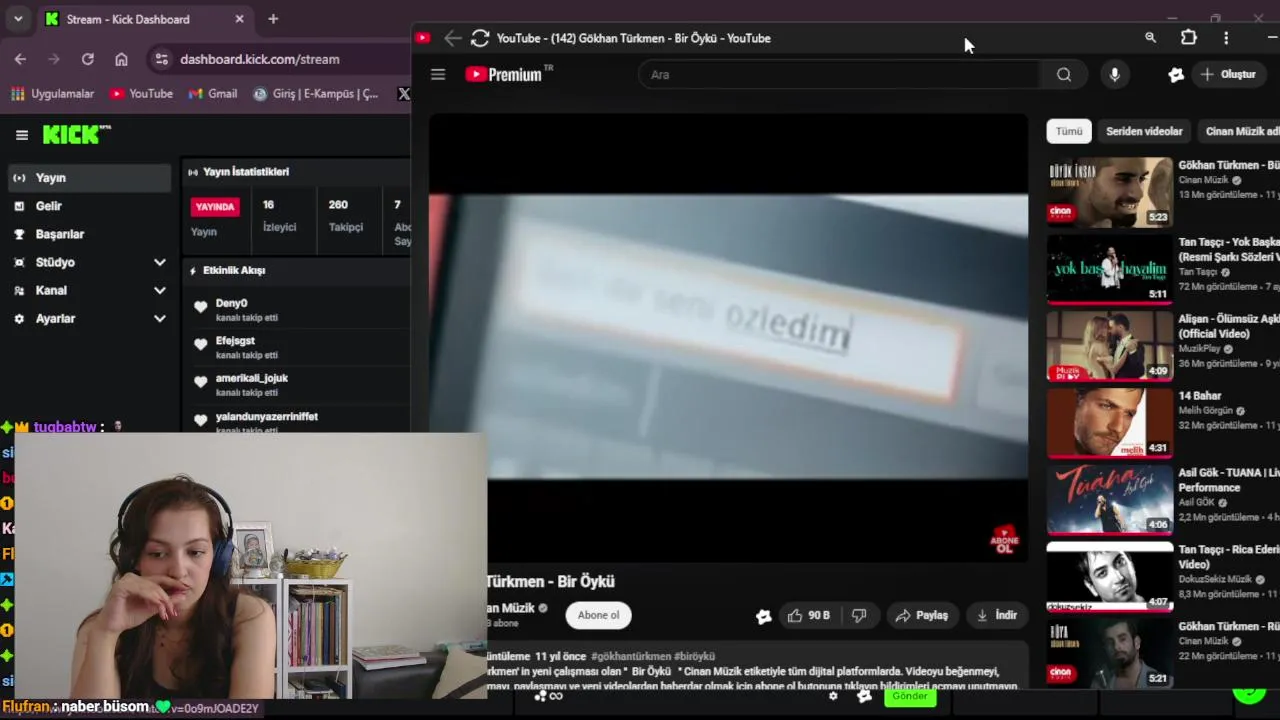This screenshot has width=1280, height=720.
Task: Expand the Stüdyo sidebar section
Action: pos(159,262)
